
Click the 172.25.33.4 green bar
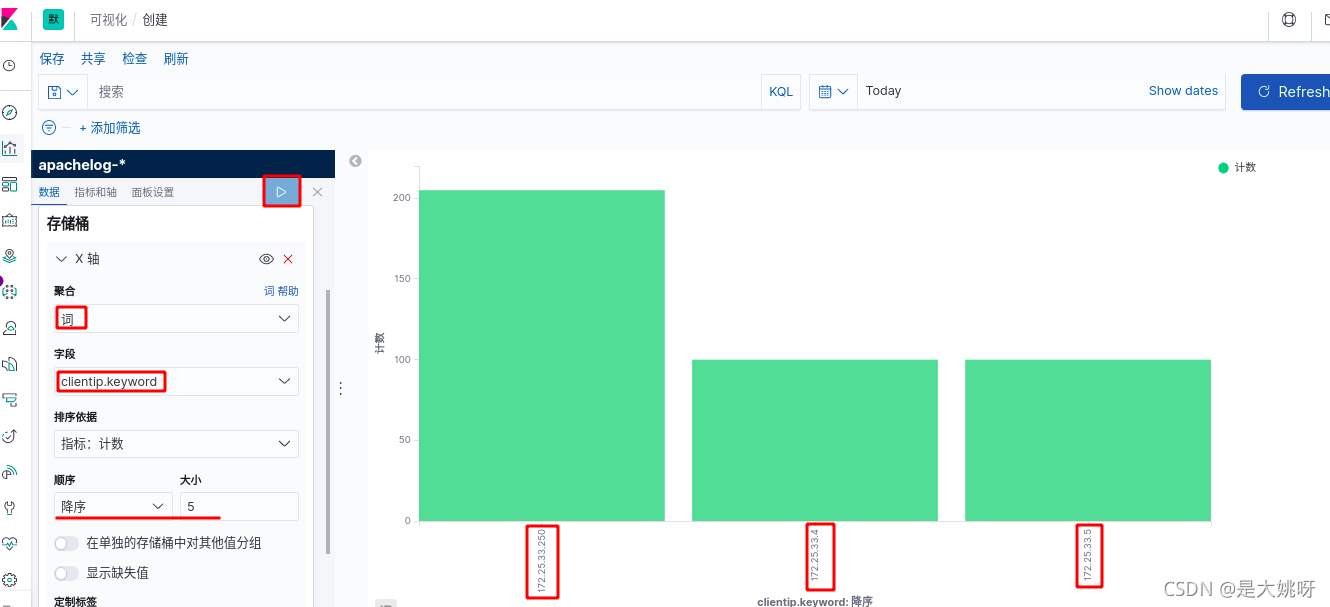click(815, 440)
